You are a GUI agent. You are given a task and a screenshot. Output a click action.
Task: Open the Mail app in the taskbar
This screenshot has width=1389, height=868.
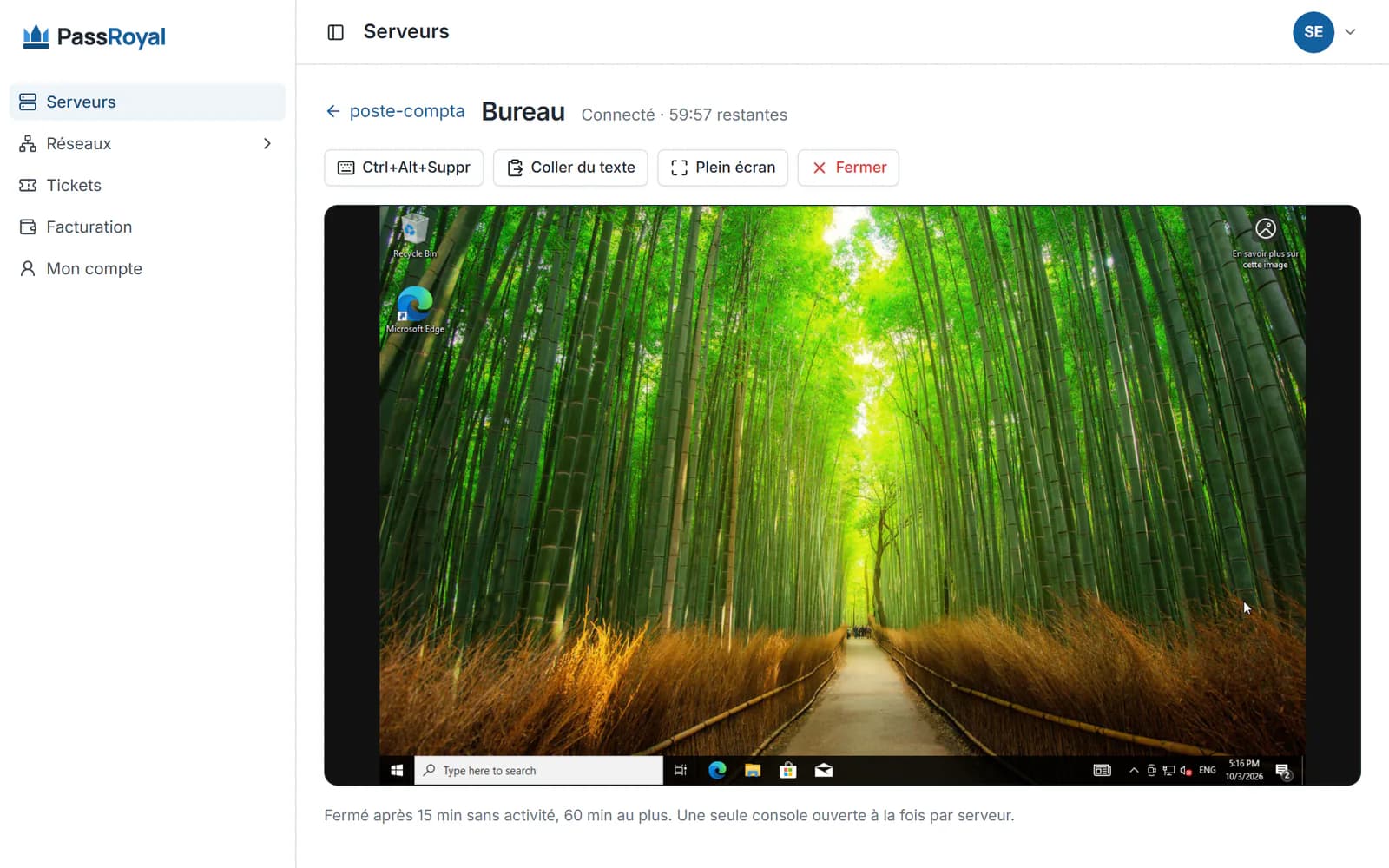pos(824,770)
